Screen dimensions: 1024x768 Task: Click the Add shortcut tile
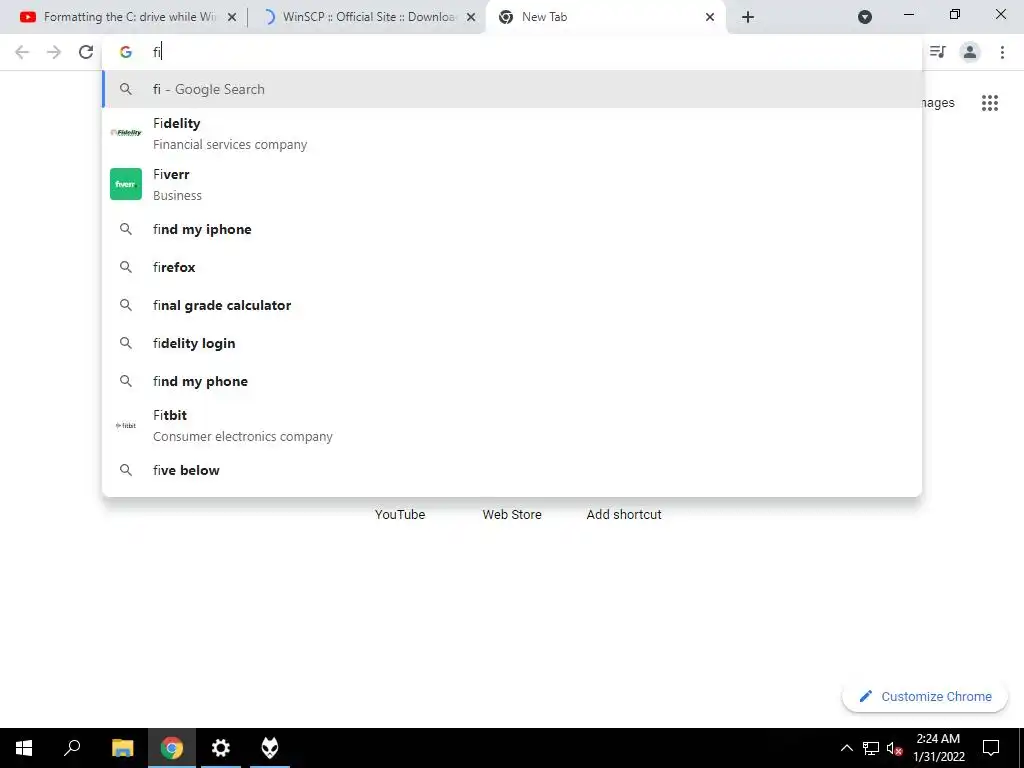(624, 515)
